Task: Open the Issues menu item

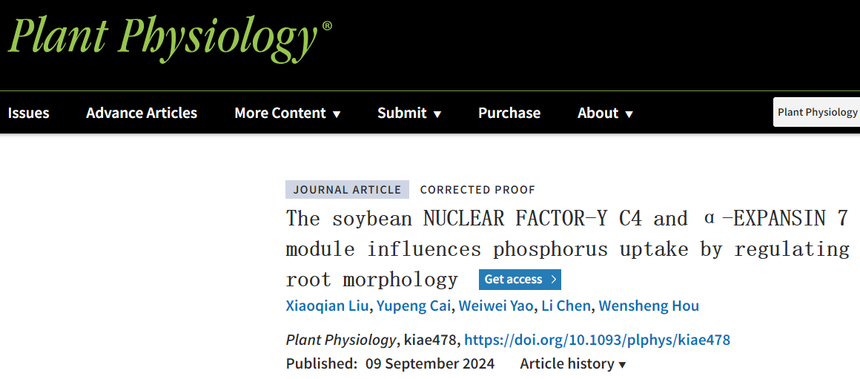Action: [x=29, y=113]
